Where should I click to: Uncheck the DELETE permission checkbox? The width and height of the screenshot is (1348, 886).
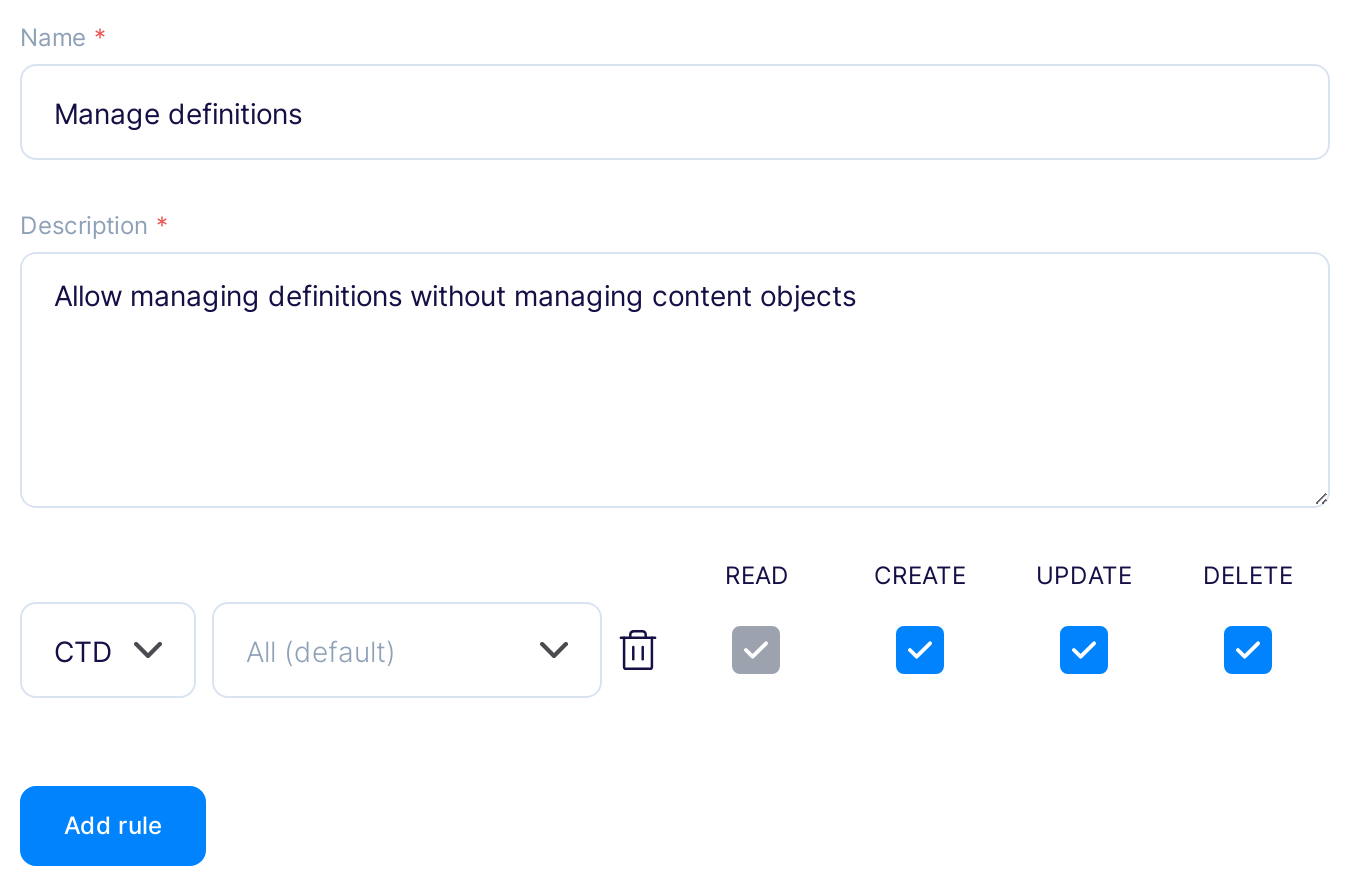(1248, 650)
